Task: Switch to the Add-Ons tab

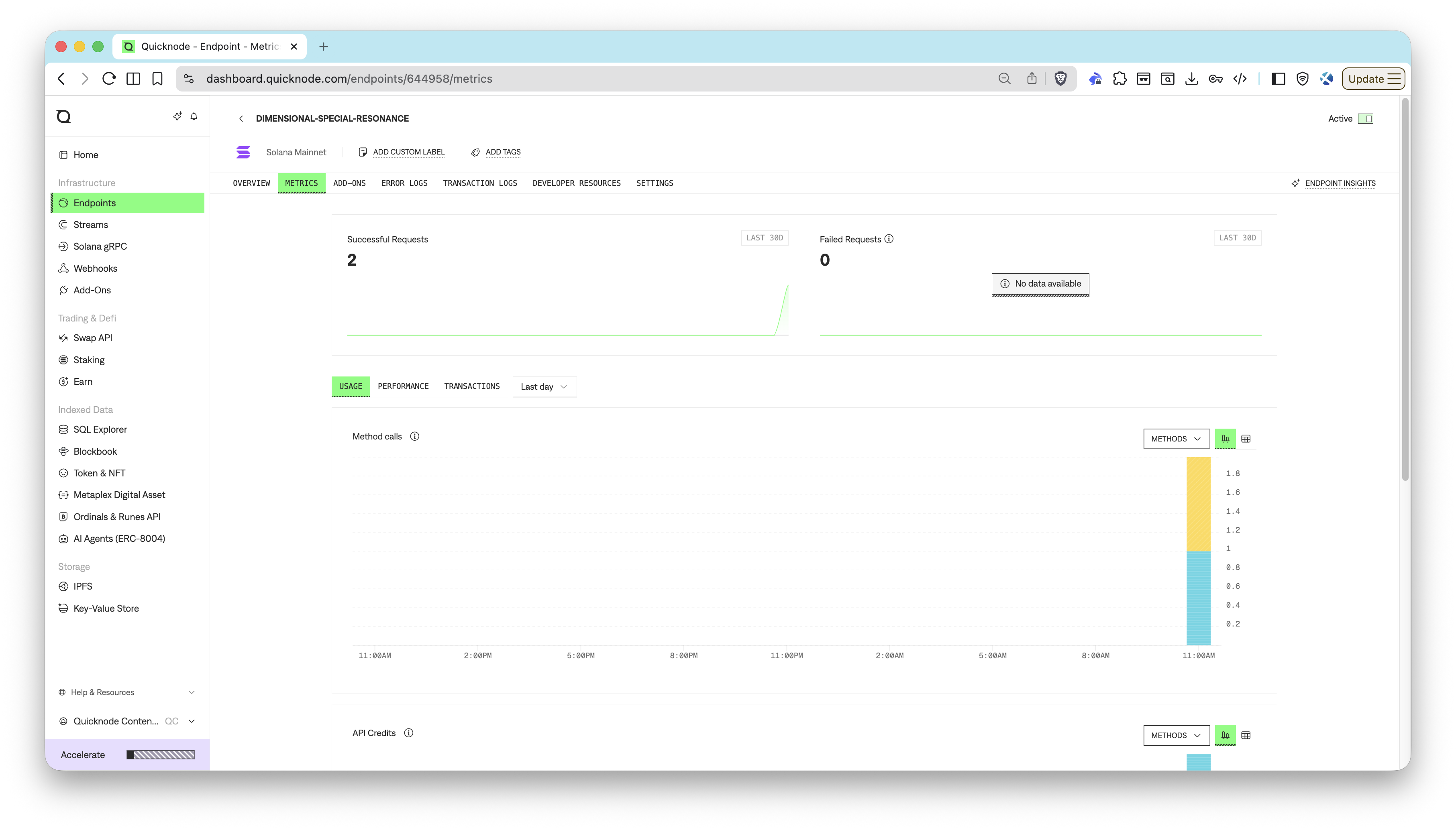Action: pos(350,183)
